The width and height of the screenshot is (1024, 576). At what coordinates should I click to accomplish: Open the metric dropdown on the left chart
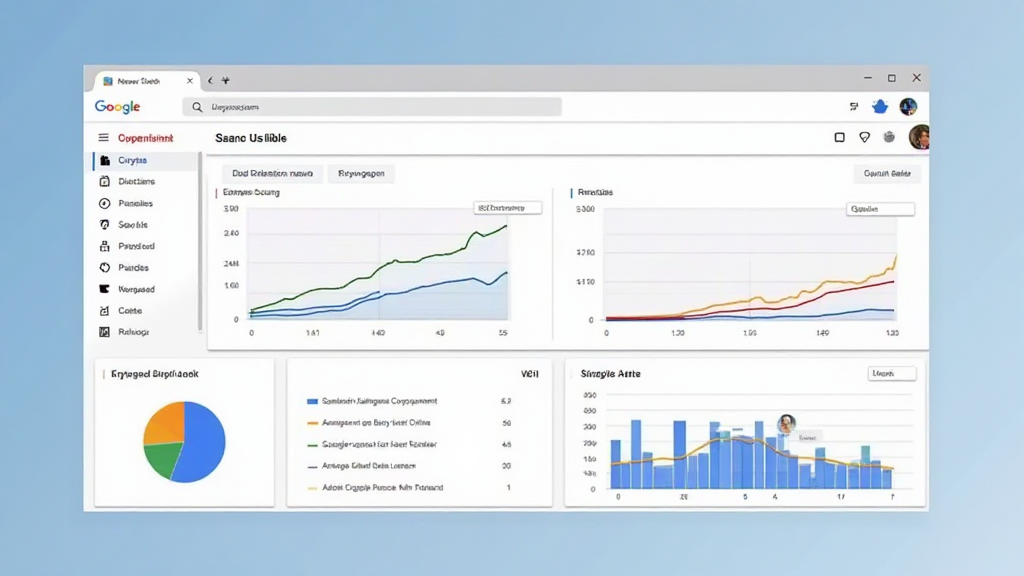tap(507, 207)
